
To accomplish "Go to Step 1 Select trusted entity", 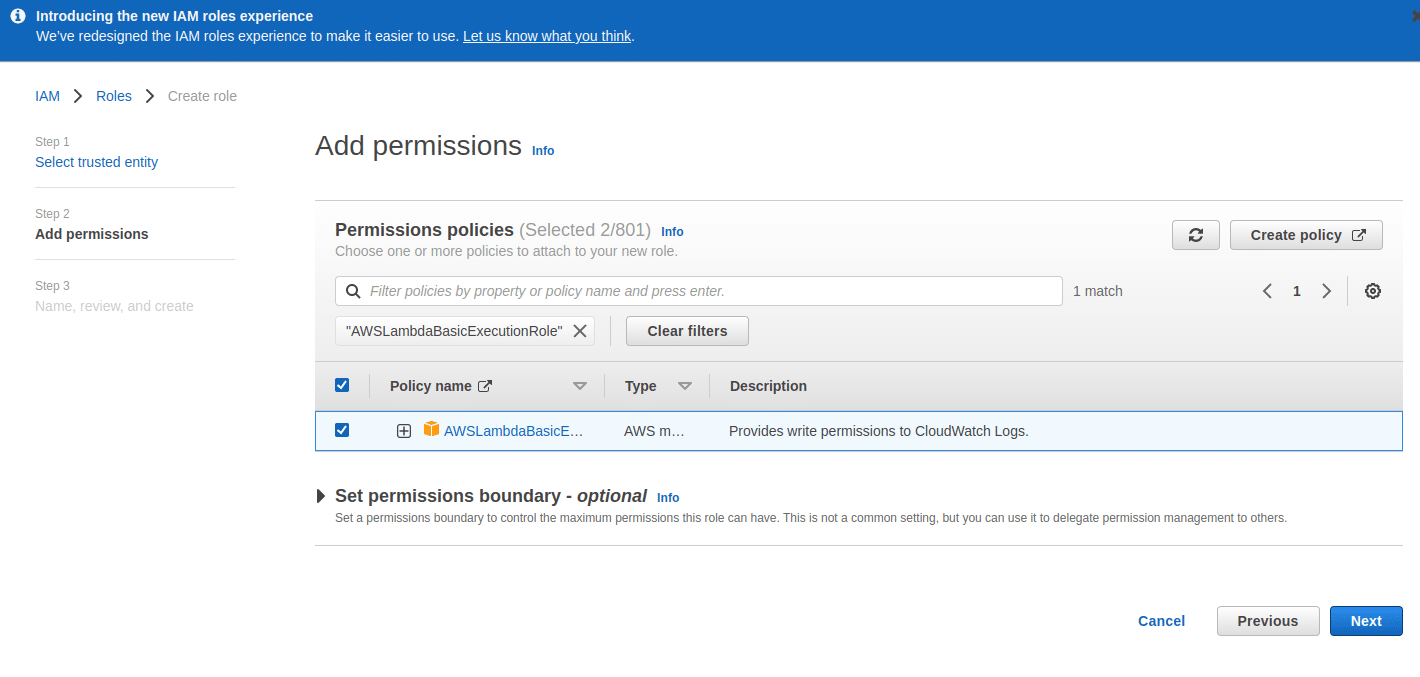I will 96,162.
